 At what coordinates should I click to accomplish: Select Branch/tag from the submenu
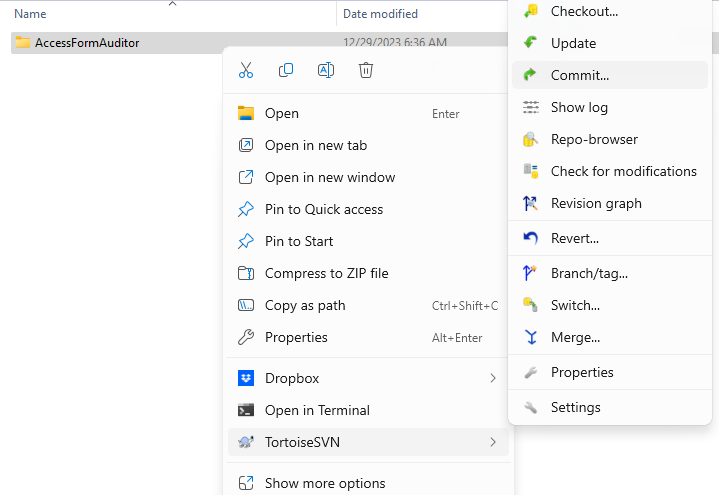coord(610,273)
